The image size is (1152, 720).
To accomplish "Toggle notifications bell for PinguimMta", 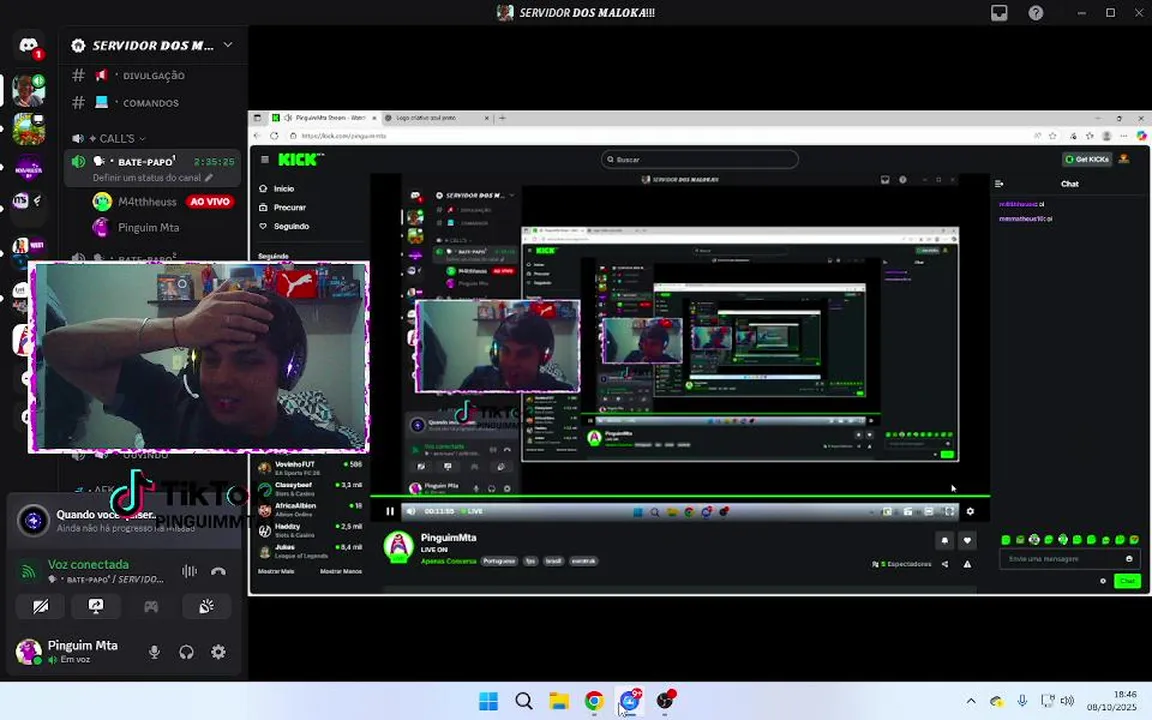I will 945,541.
